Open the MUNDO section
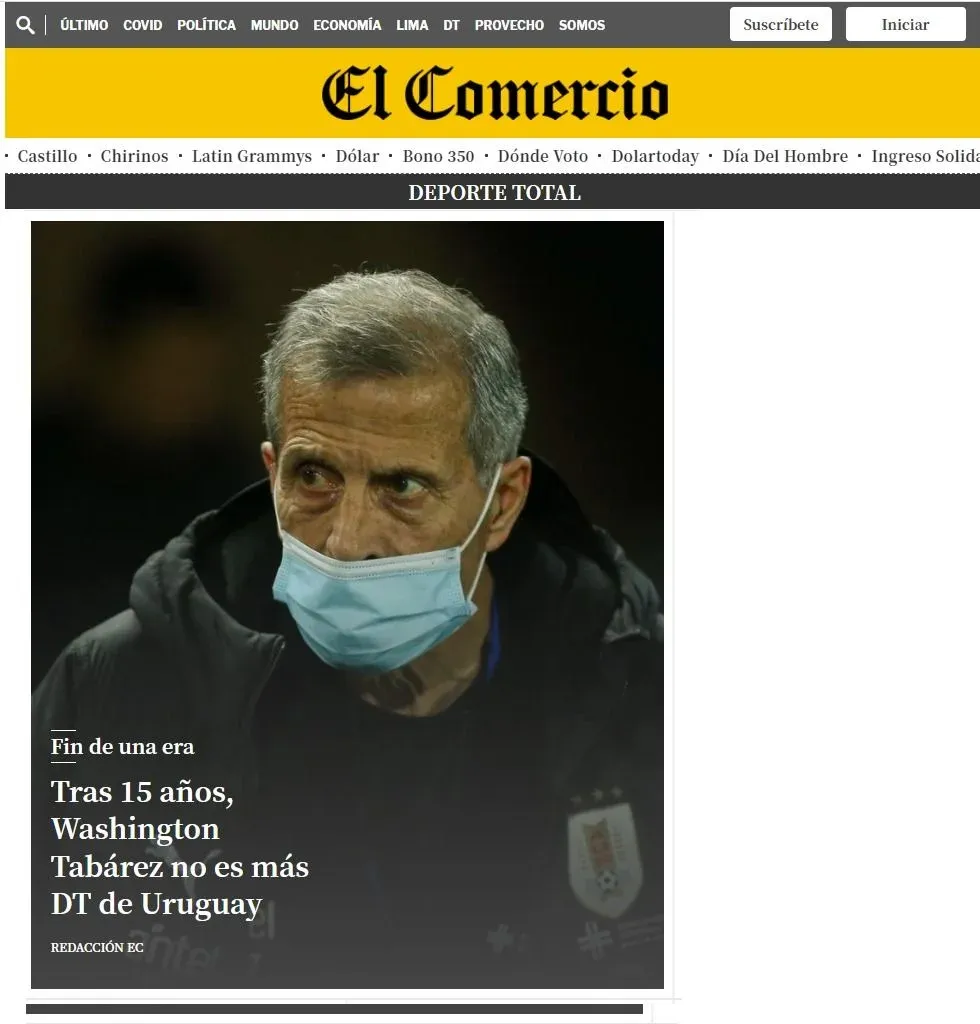This screenshot has height=1024, width=980. coord(274,25)
